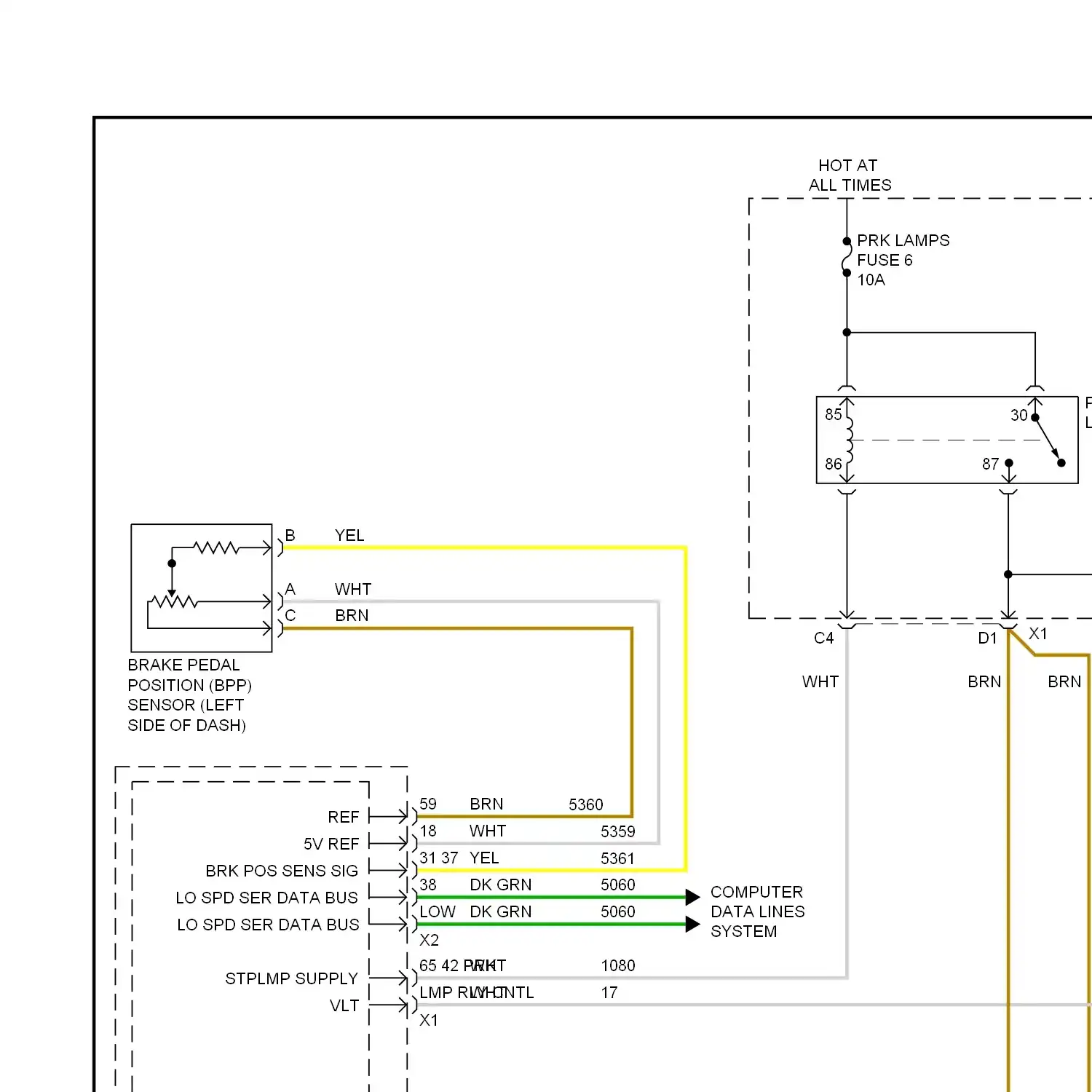Screen dimensions: 1092x1092
Task: Click the 'LOW' pin label
Action: [x=438, y=911]
